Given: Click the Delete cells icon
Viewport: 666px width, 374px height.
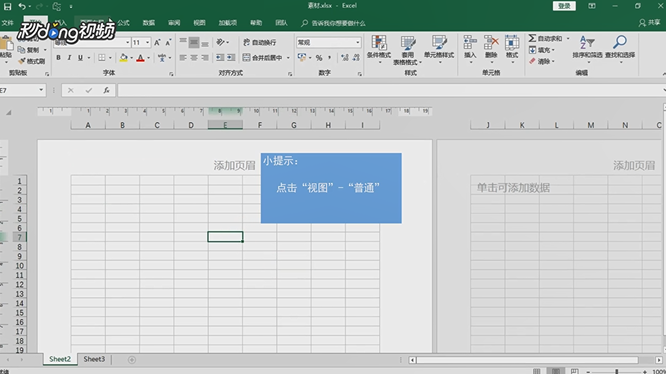Looking at the screenshot, I should pyautogui.click(x=491, y=49).
